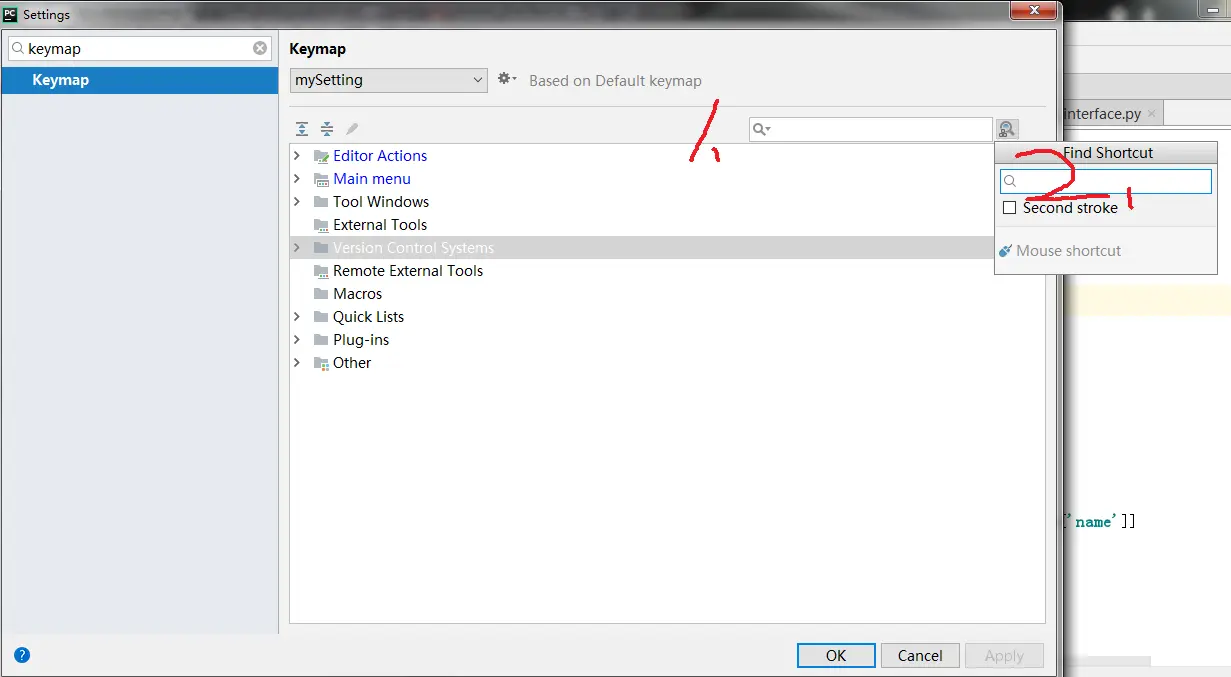This screenshot has width=1231, height=677.
Task: Expand the Plug-ins node
Action: tap(297, 340)
